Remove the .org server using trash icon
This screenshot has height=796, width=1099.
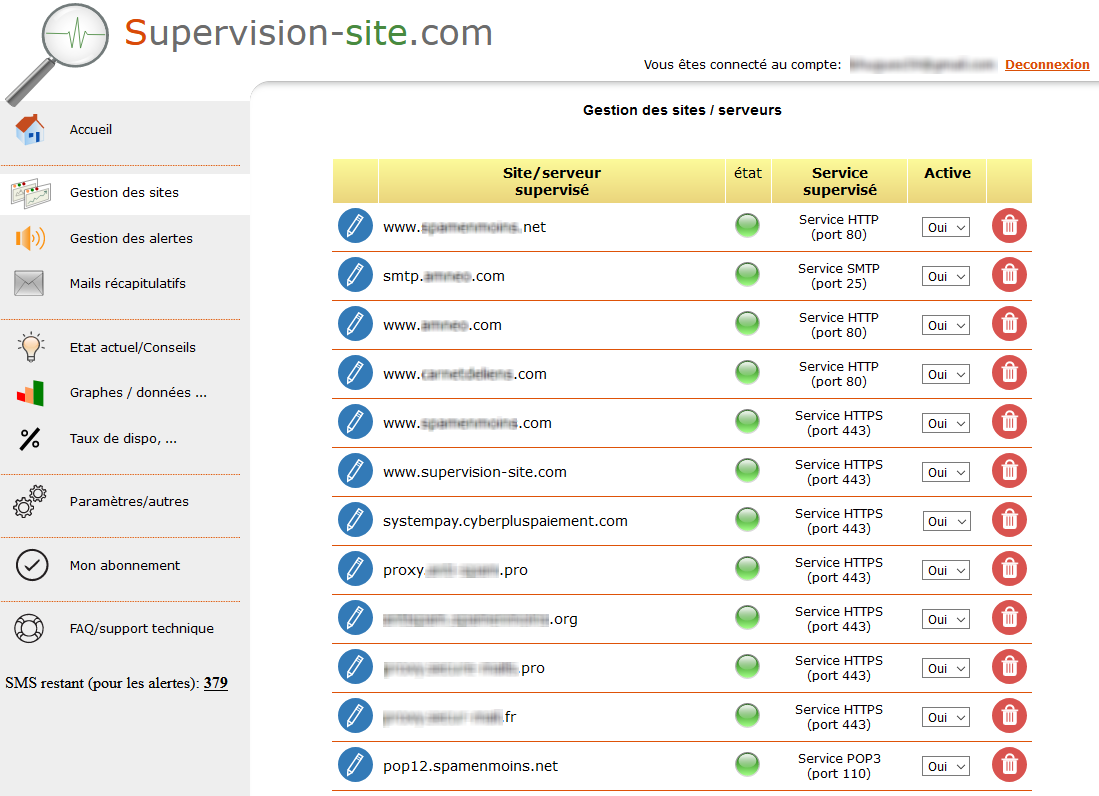pyautogui.click(x=1009, y=618)
